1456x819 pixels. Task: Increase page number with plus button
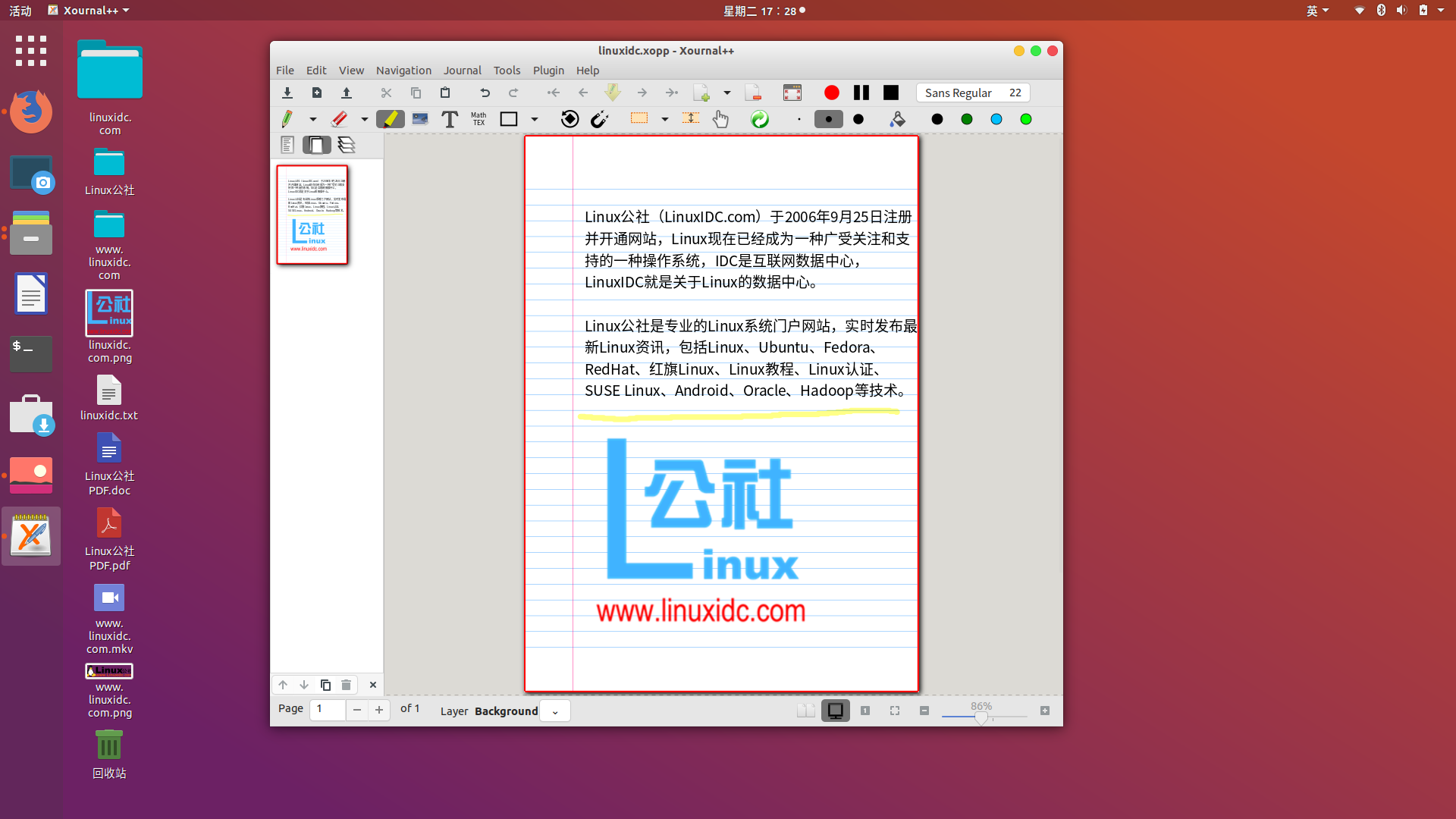point(379,710)
